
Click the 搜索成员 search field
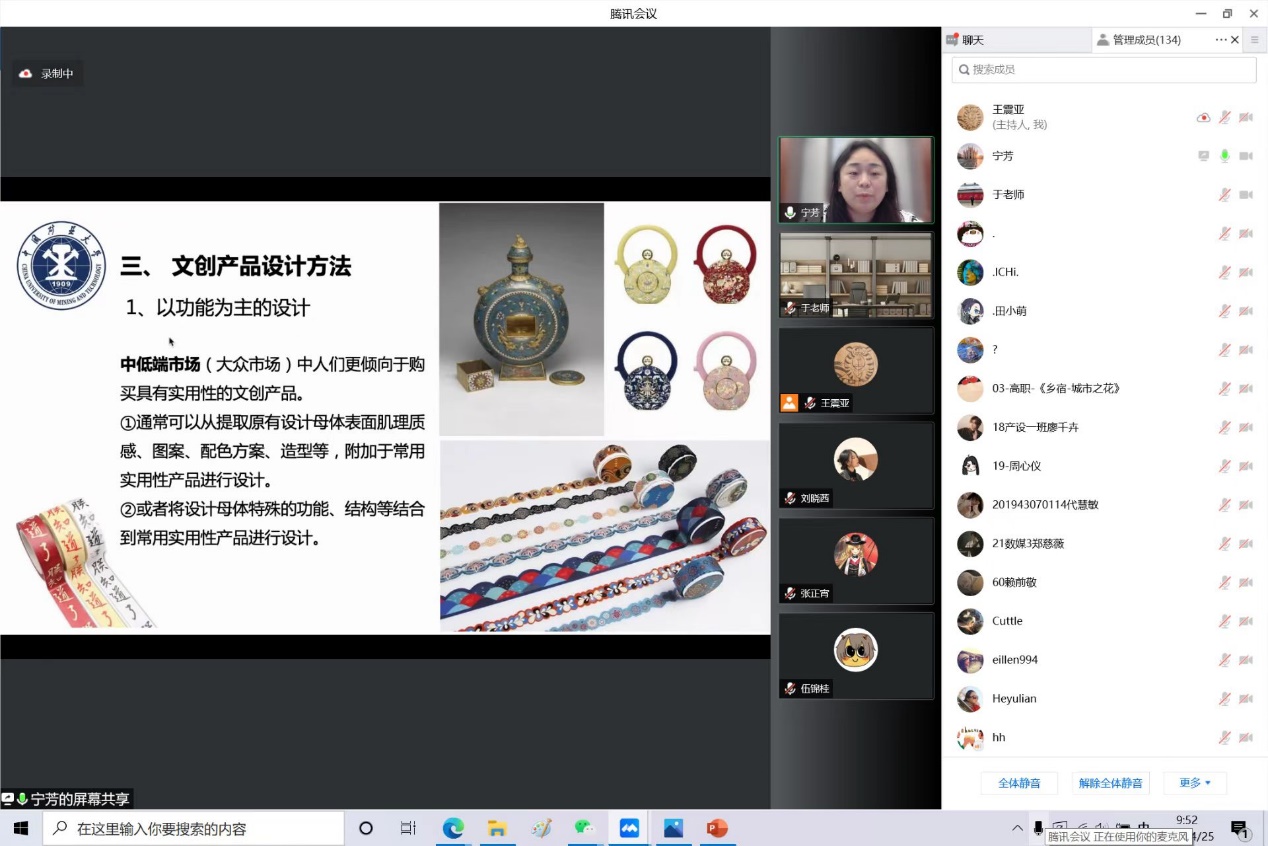pyautogui.click(x=1104, y=69)
